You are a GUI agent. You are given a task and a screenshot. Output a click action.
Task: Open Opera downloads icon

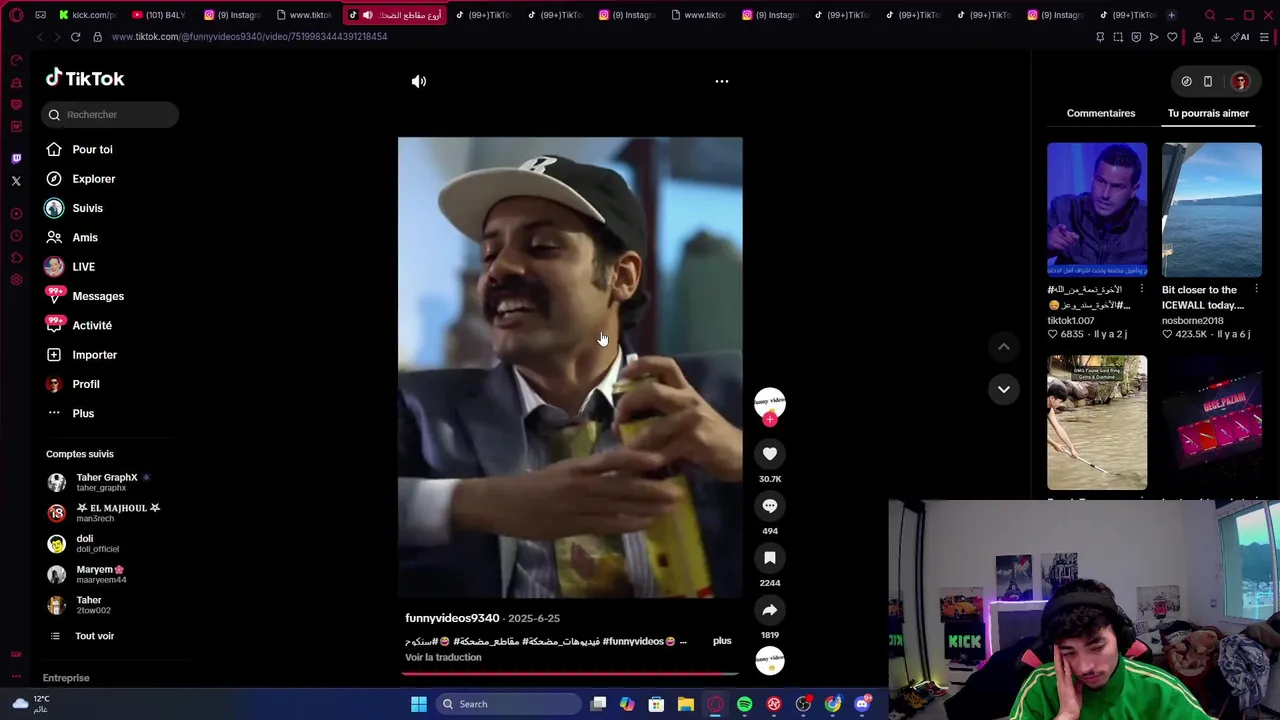(1216, 37)
